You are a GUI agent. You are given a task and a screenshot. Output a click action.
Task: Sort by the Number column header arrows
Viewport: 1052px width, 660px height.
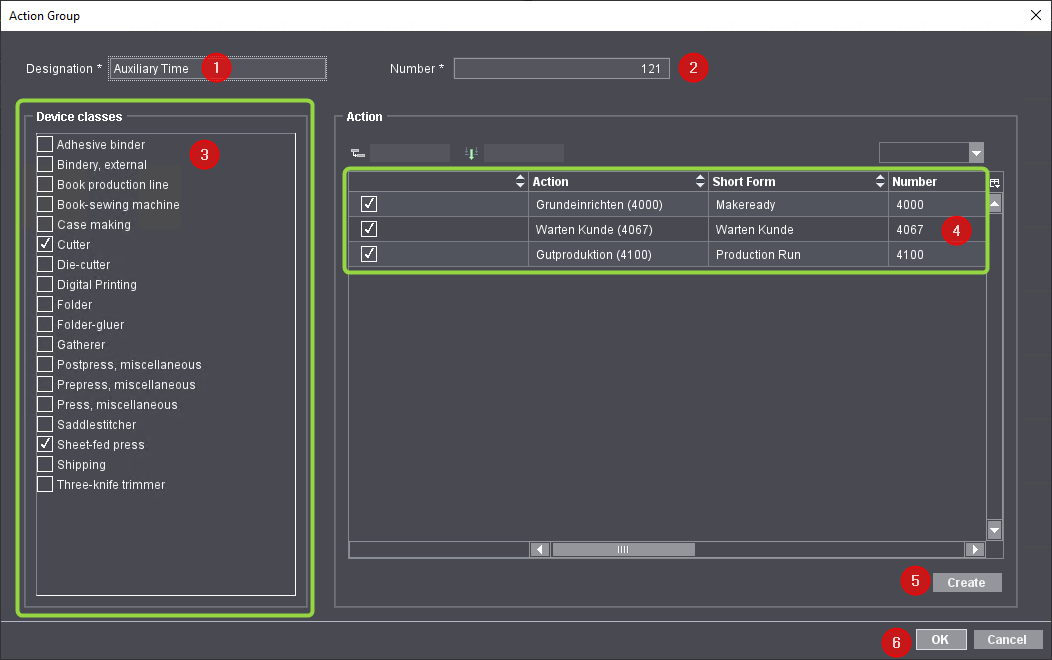point(976,182)
